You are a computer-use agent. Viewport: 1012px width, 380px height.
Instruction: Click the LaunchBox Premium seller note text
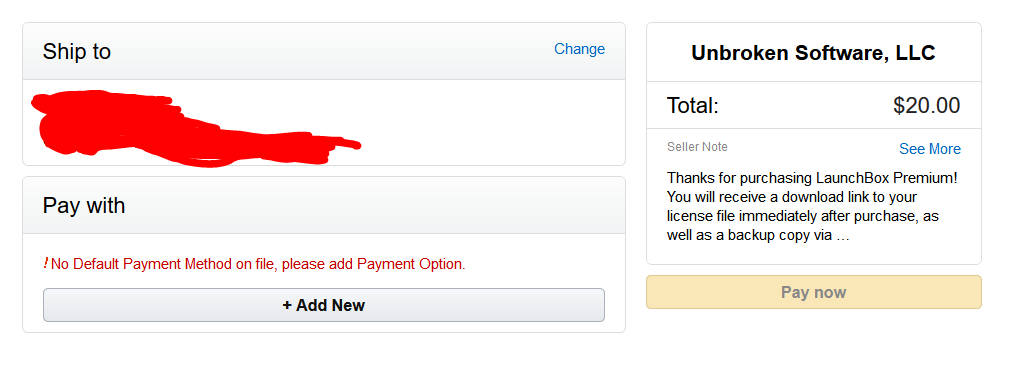(x=813, y=206)
